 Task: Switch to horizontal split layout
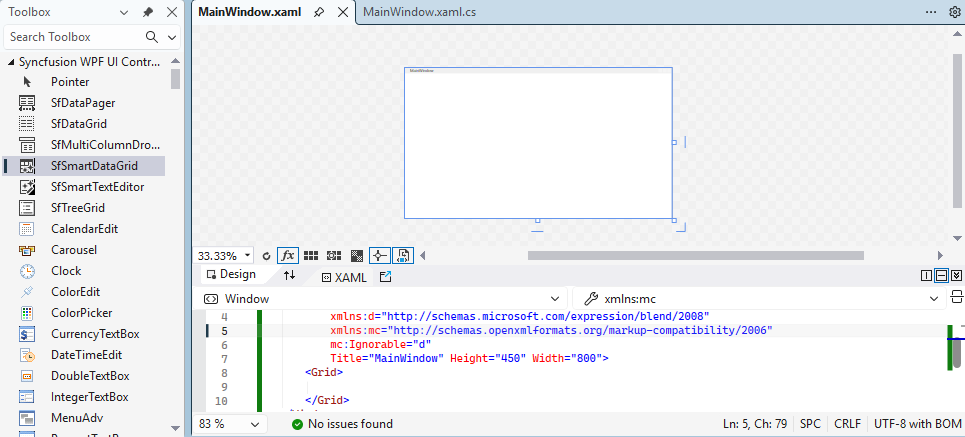[x=941, y=276]
